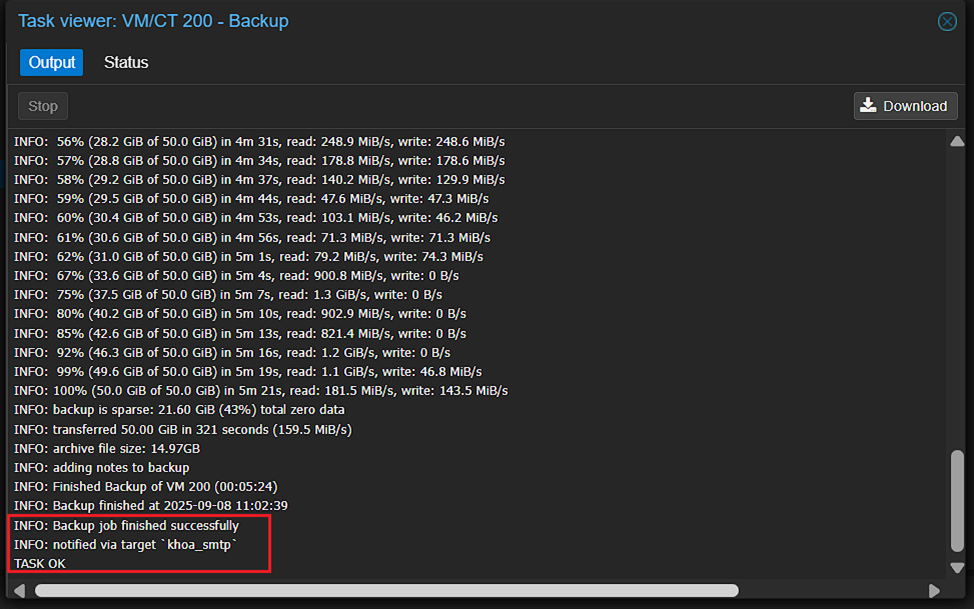The width and height of the screenshot is (974, 609).
Task: Switch to the Status tab
Action: point(126,62)
